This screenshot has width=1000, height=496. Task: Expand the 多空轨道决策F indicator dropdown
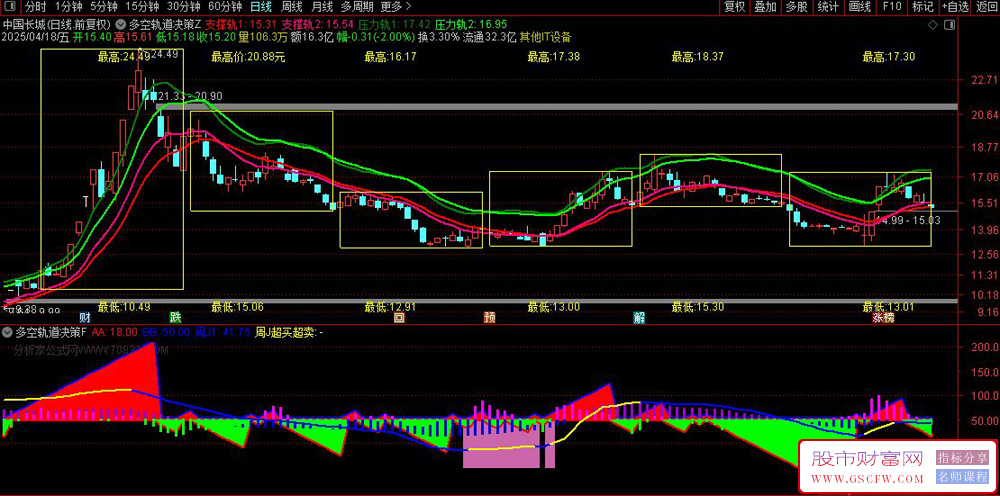pyautogui.click(x=8, y=332)
